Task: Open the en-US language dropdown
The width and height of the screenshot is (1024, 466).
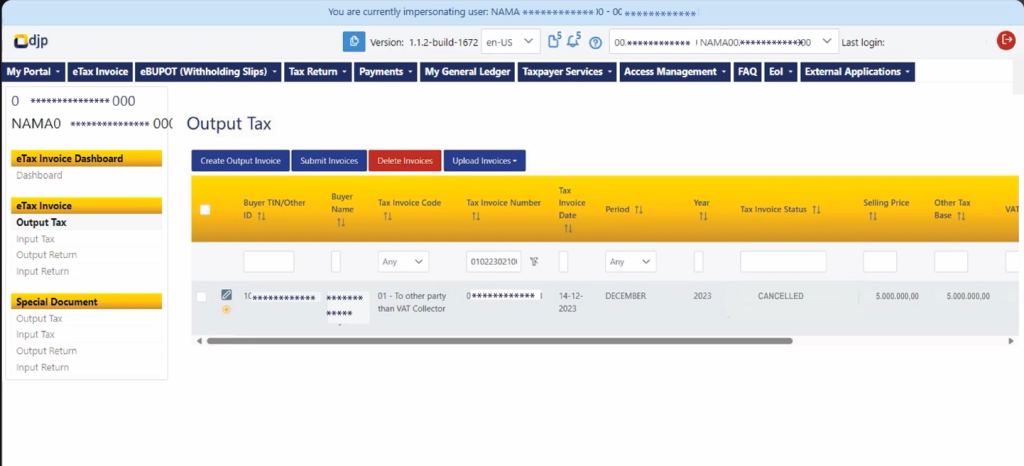Action: click(510, 41)
